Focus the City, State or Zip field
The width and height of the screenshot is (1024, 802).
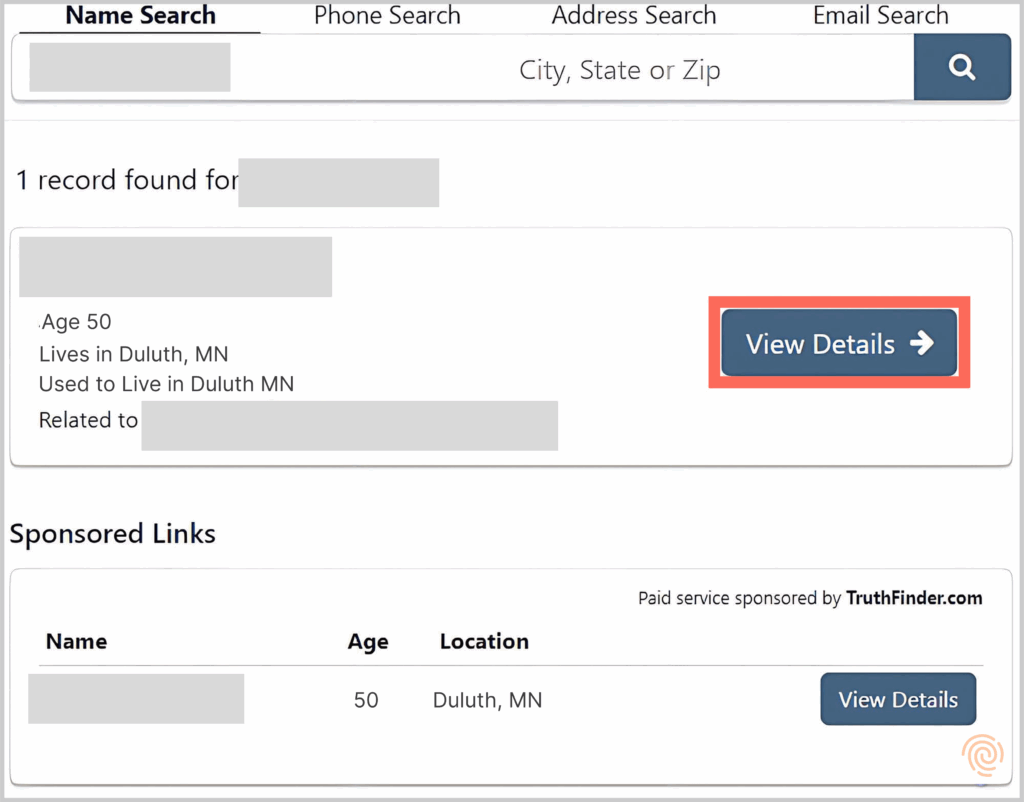619,70
